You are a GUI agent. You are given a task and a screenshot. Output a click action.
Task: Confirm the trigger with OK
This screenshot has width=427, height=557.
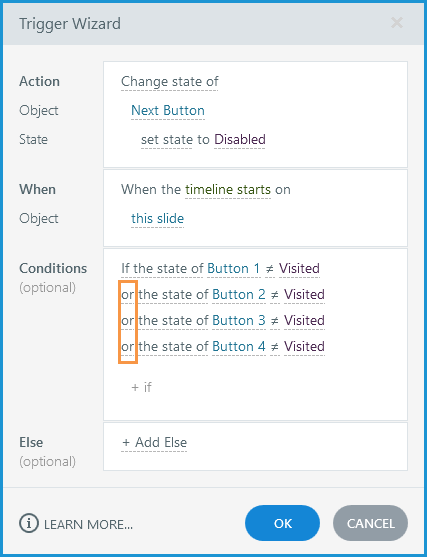coord(282,523)
